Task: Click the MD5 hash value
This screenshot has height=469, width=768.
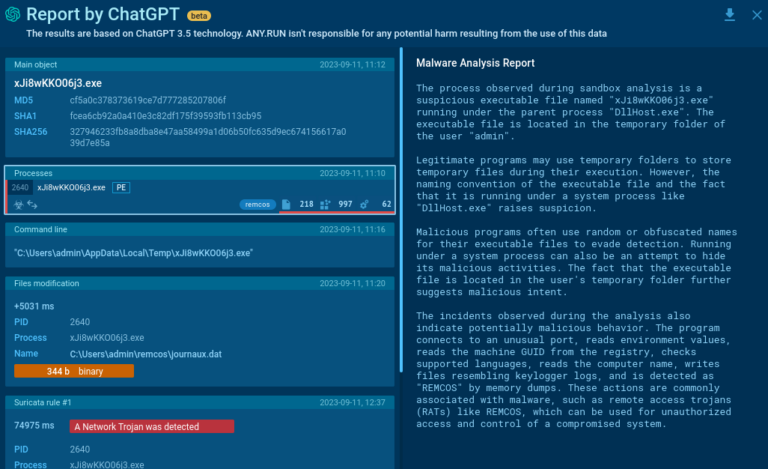Action: coord(148,100)
